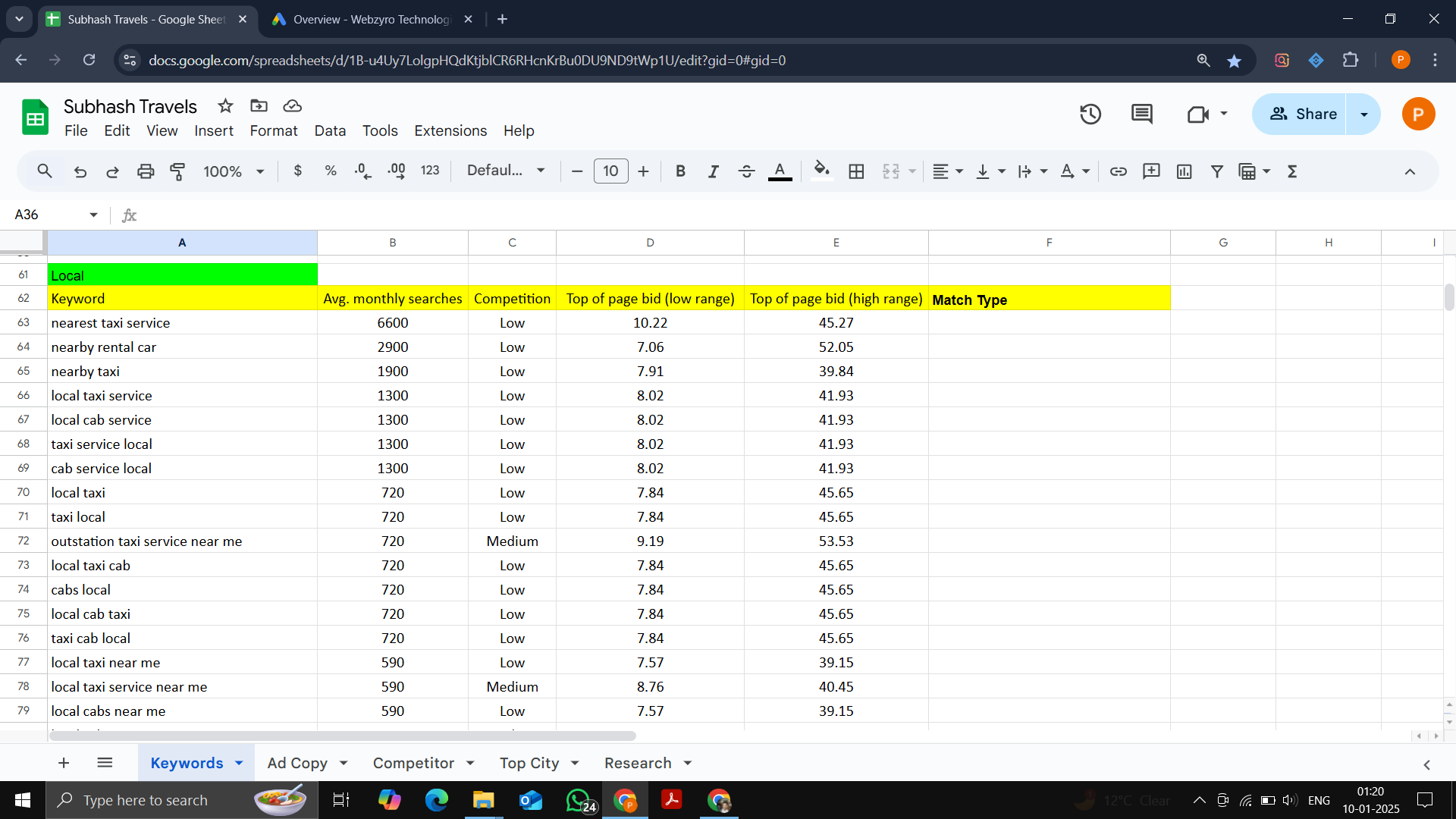Screen dimensions: 1456x819
Task: Switch to the Top City sheet tab
Action: coord(529,764)
